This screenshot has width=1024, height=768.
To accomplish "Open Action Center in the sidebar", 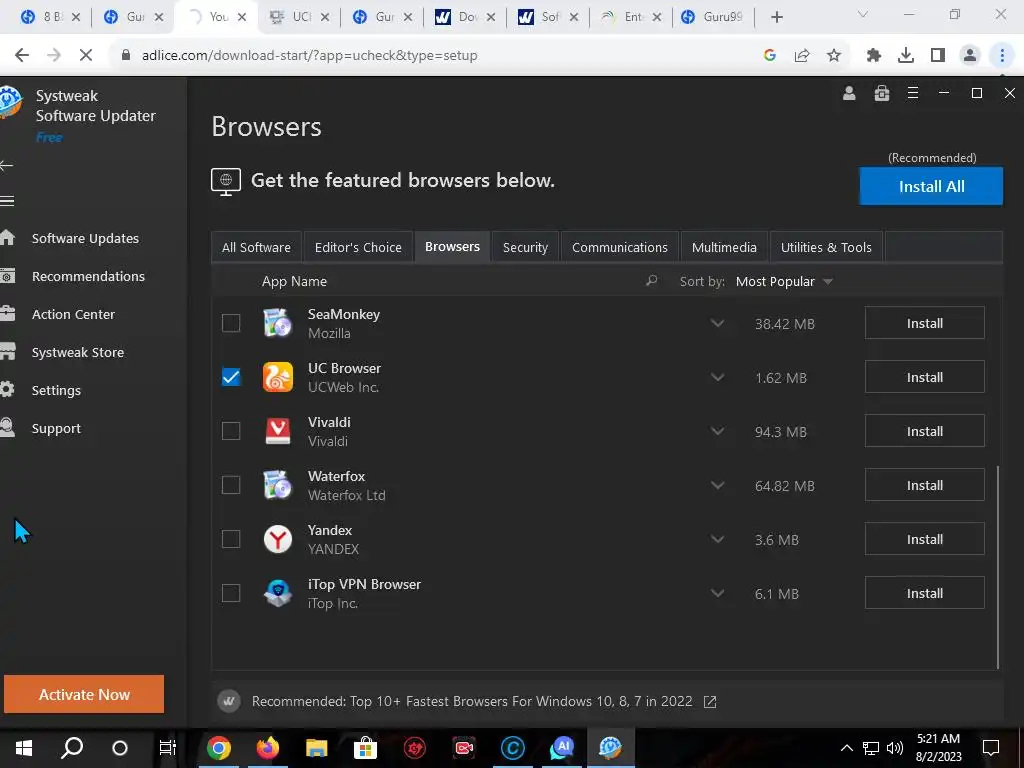I will 73,314.
